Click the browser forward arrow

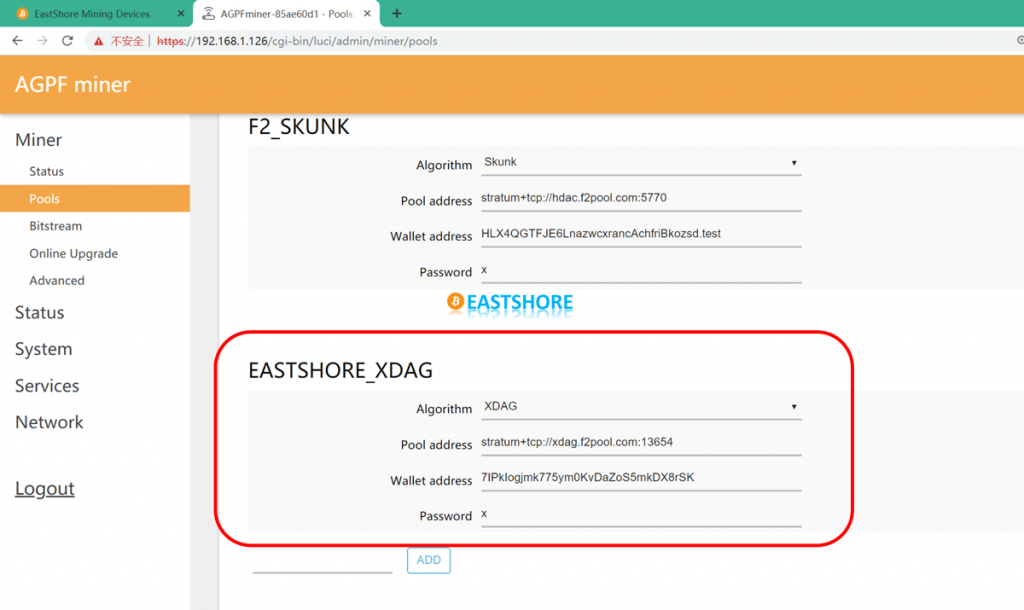[x=41, y=42]
